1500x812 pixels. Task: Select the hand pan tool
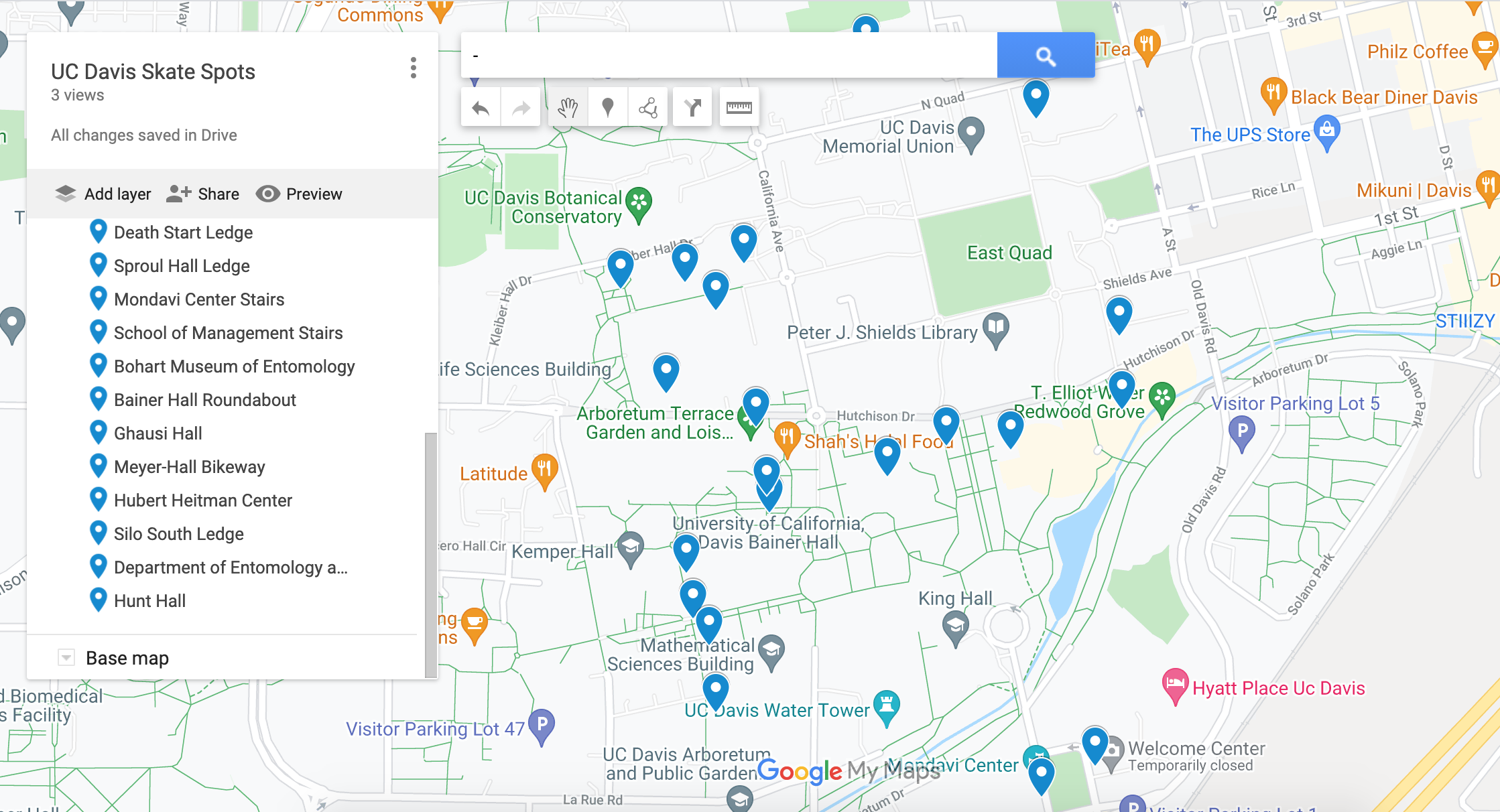pos(568,107)
